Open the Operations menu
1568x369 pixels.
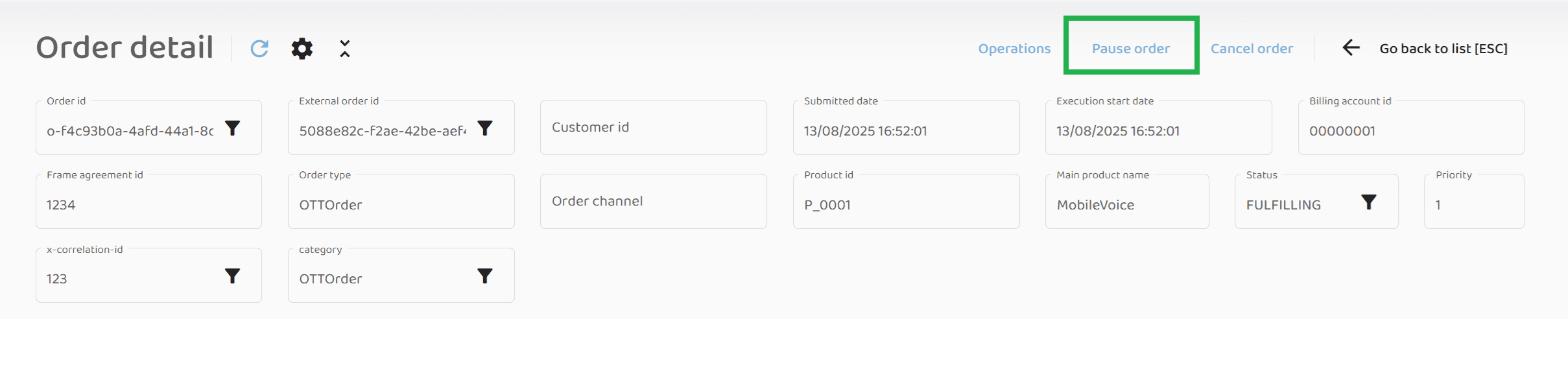pos(1014,49)
